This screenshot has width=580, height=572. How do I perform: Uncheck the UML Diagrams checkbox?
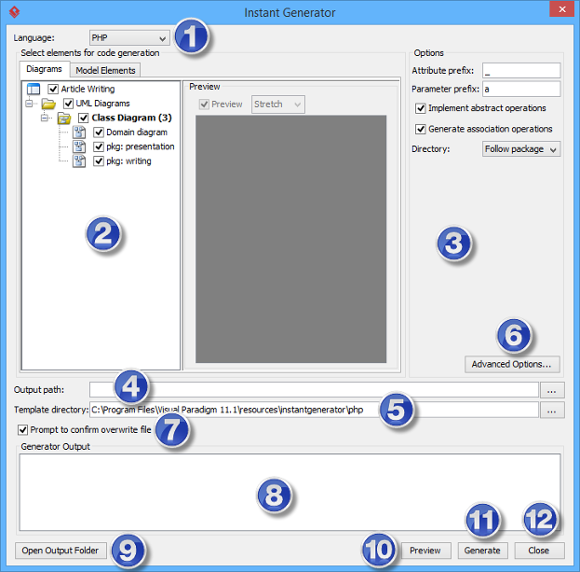(68, 103)
